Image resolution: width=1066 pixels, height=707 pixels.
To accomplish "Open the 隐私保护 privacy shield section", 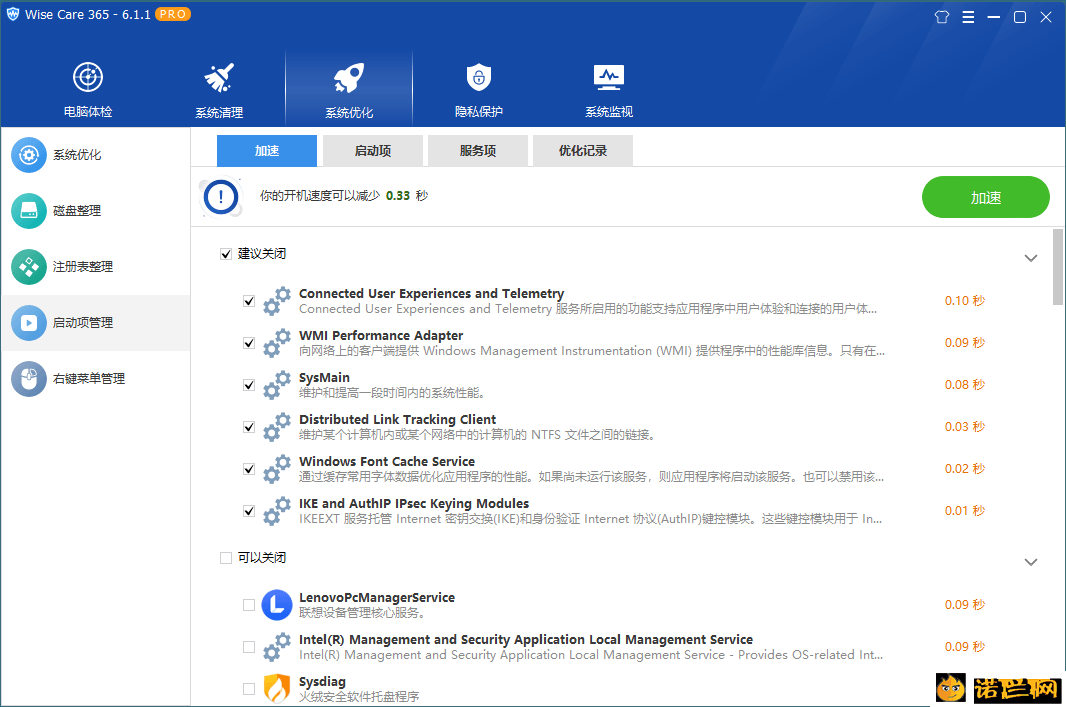I will pyautogui.click(x=479, y=90).
